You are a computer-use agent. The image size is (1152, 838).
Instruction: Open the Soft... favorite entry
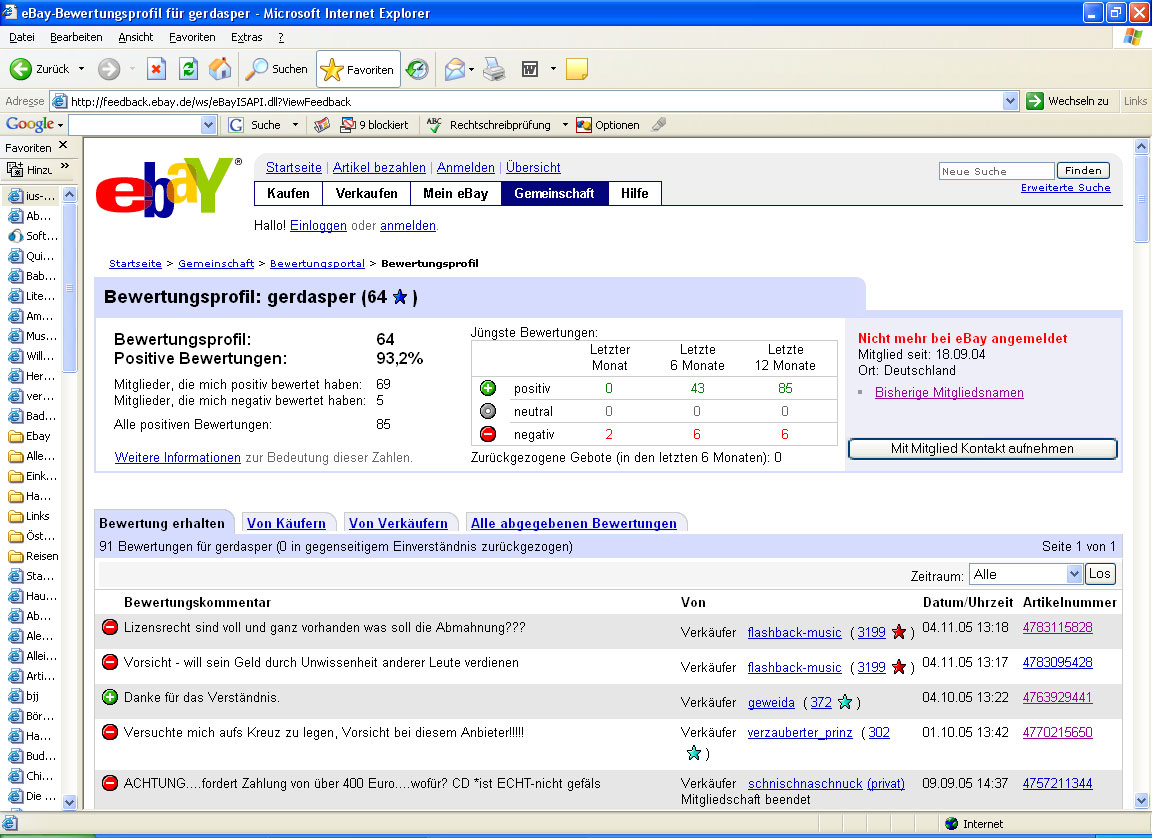(33, 236)
